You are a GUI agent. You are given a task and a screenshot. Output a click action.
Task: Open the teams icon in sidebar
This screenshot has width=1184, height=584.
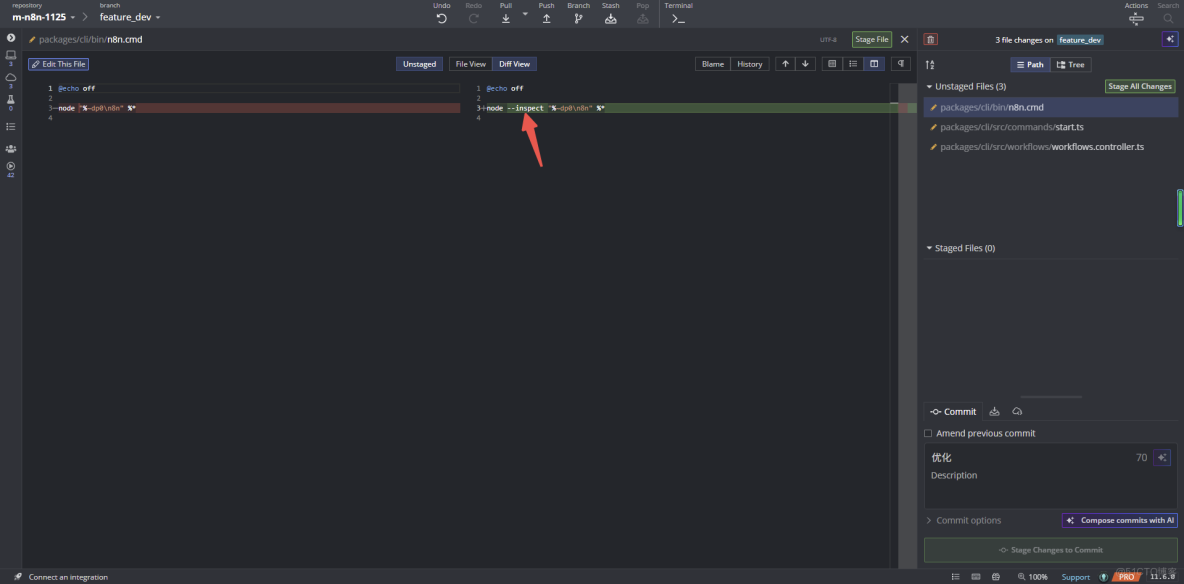pyautogui.click(x=11, y=149)
